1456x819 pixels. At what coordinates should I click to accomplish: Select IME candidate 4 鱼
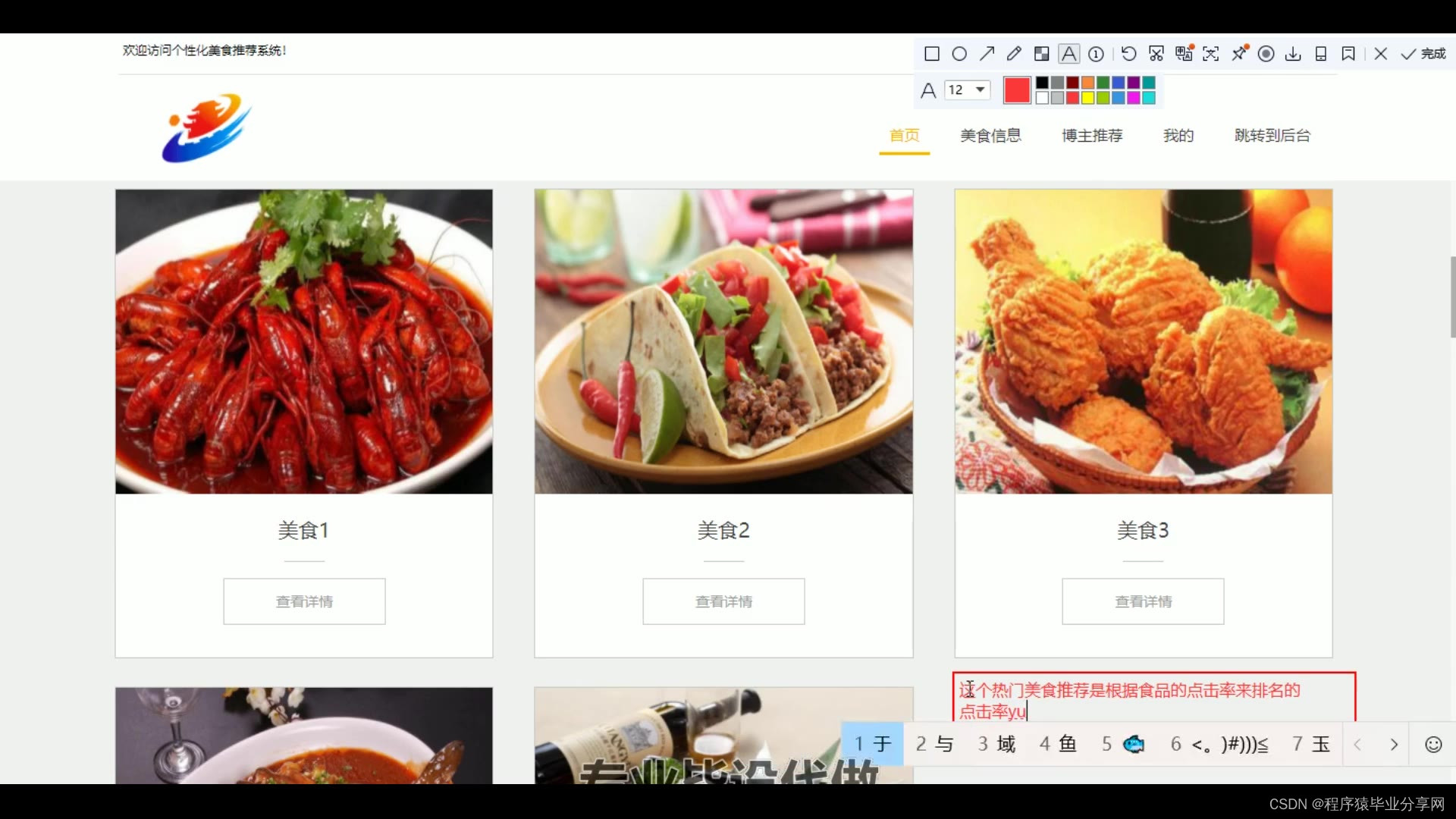[x=1058, y=744]
